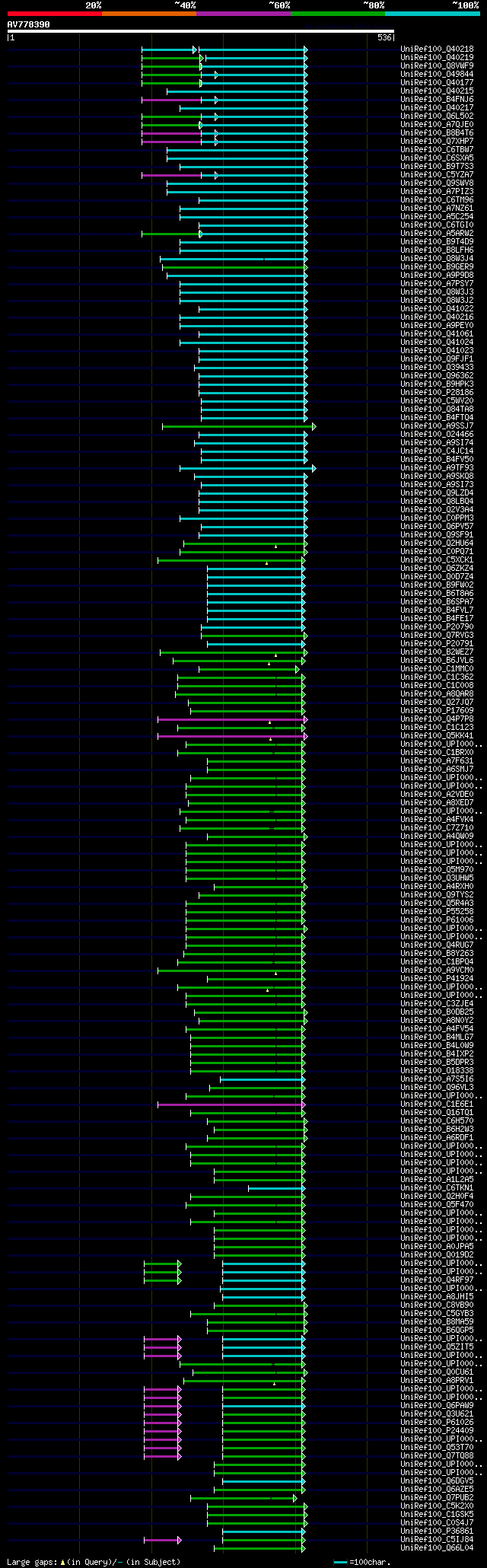Open hit UniRef100_C0PPM3
The image size is (487, 1568).
(x=437, y=518)
